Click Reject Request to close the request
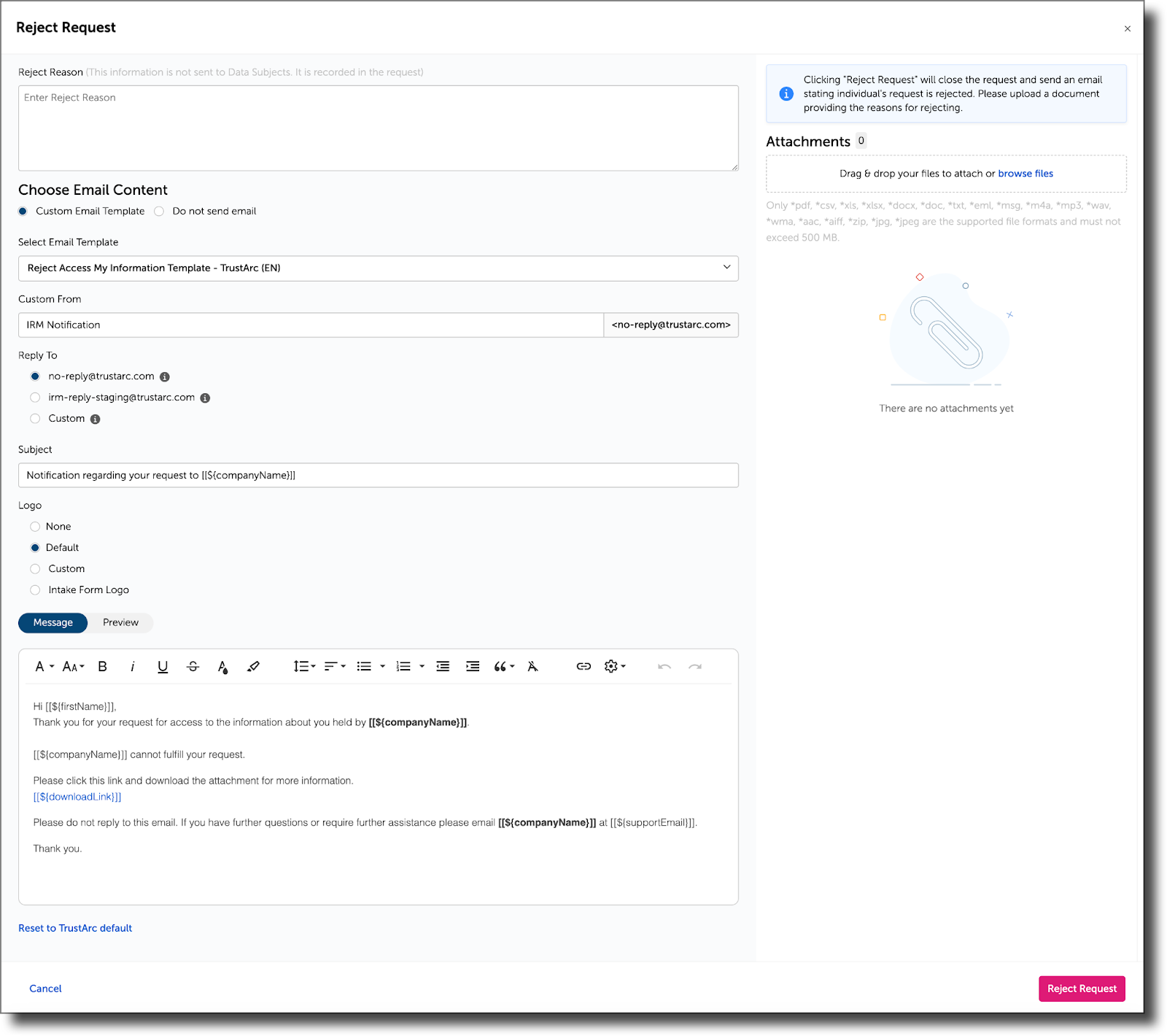Screen dimensions: 1167x1036 1082,989
